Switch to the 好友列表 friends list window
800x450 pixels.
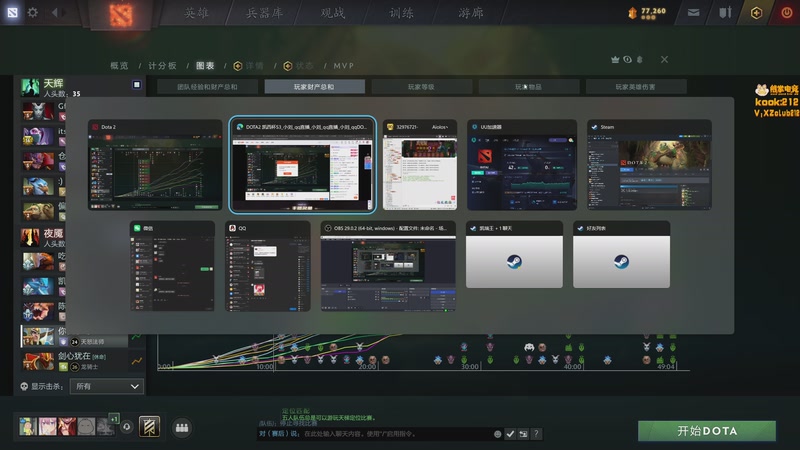tap(621, 254)
